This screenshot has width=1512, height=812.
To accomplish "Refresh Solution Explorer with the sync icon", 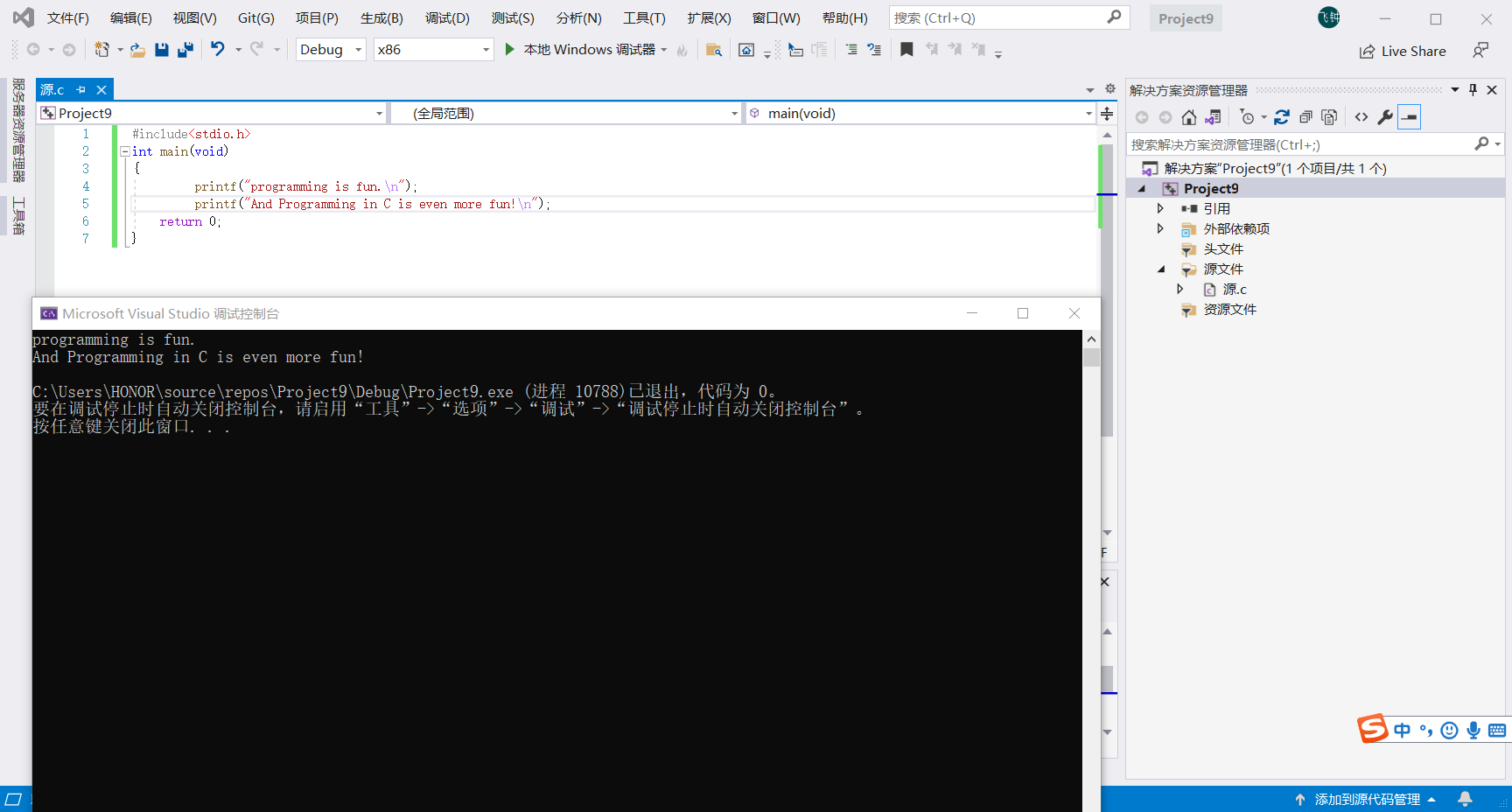I will click(x=1282, y=117).
